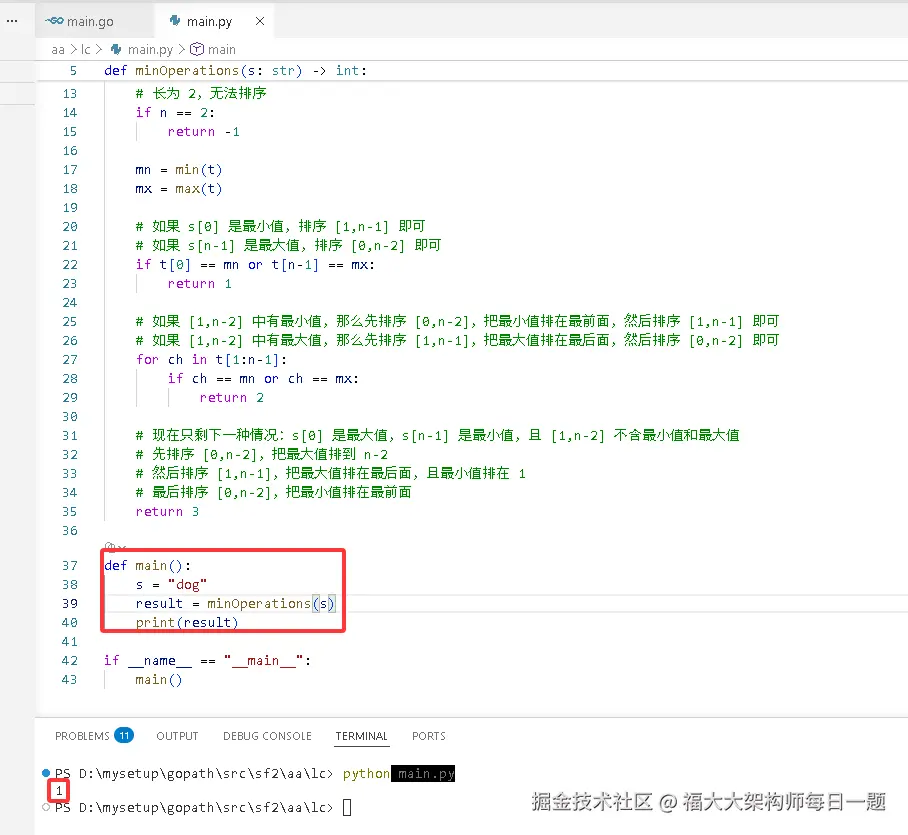Click the 'mn = min(t)' line
Screen dimensions: 908x835
(x=178, y=170)
